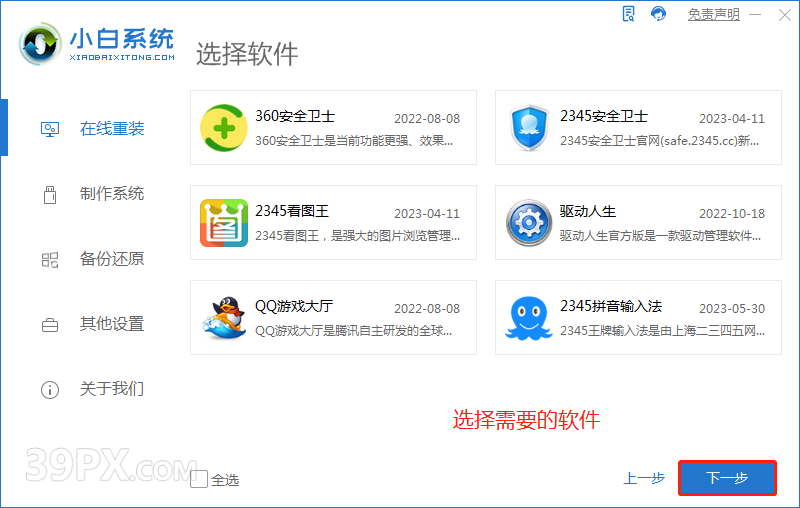Open the 免责声明 link
The image size is (800, 508).
click(x=714, y=15)
